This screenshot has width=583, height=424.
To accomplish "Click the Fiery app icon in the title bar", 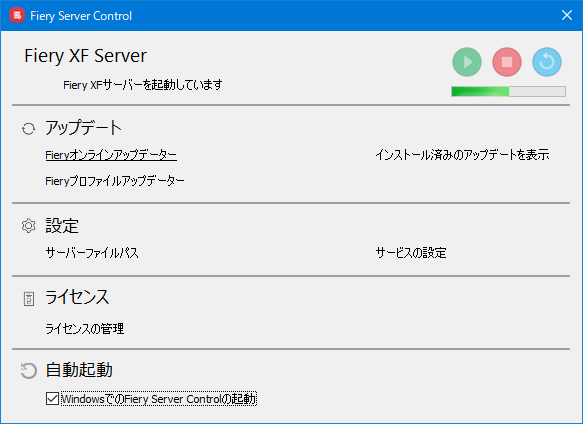I will 17,16.
